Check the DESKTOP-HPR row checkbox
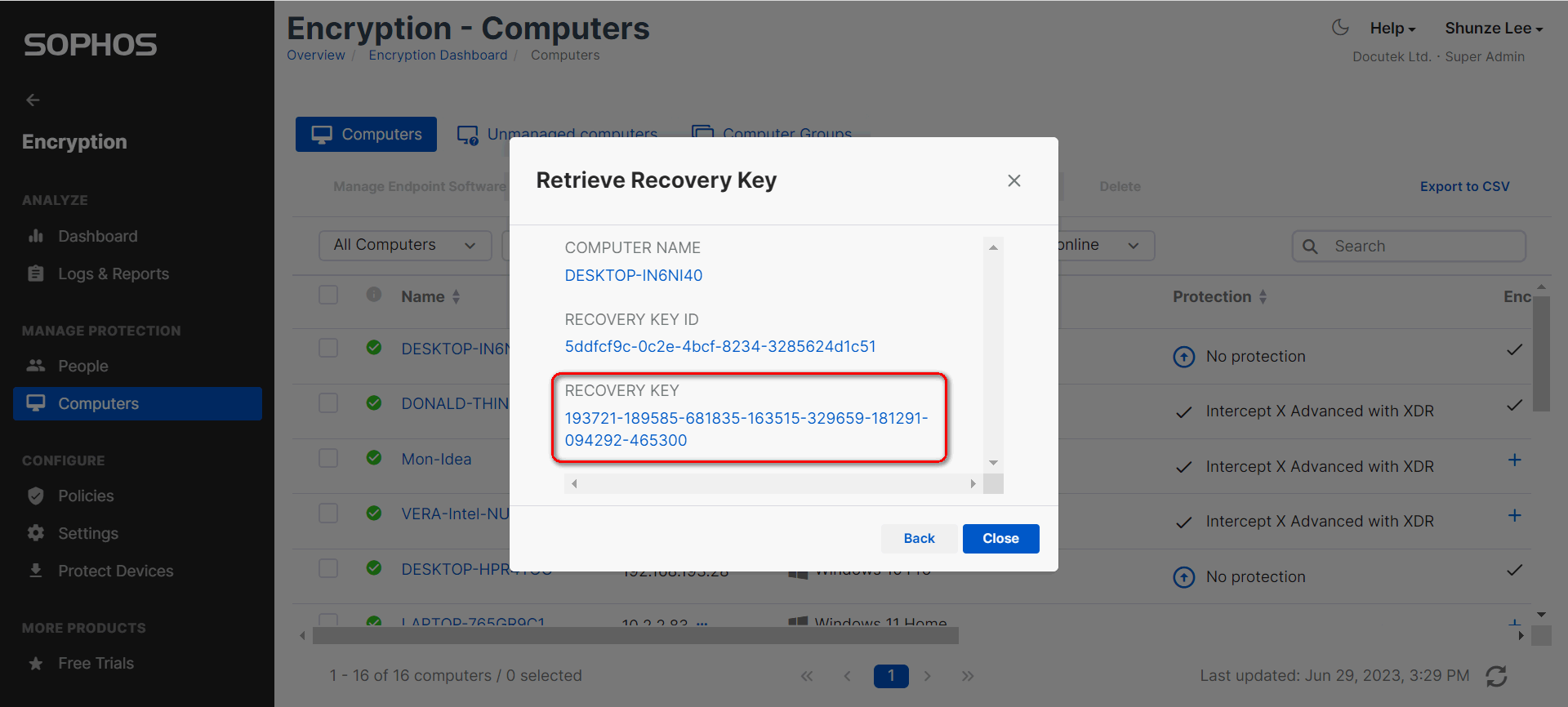Screen dimensions: 1568x707 click(x=328, y=568)
